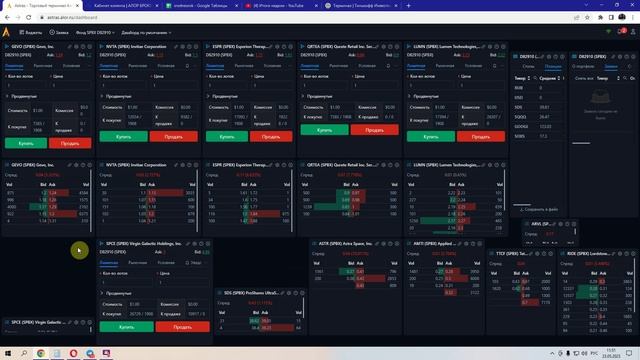640x360 pixels.
Task: Click search icon next to Тикер in positions
Action: click(535, 78)
